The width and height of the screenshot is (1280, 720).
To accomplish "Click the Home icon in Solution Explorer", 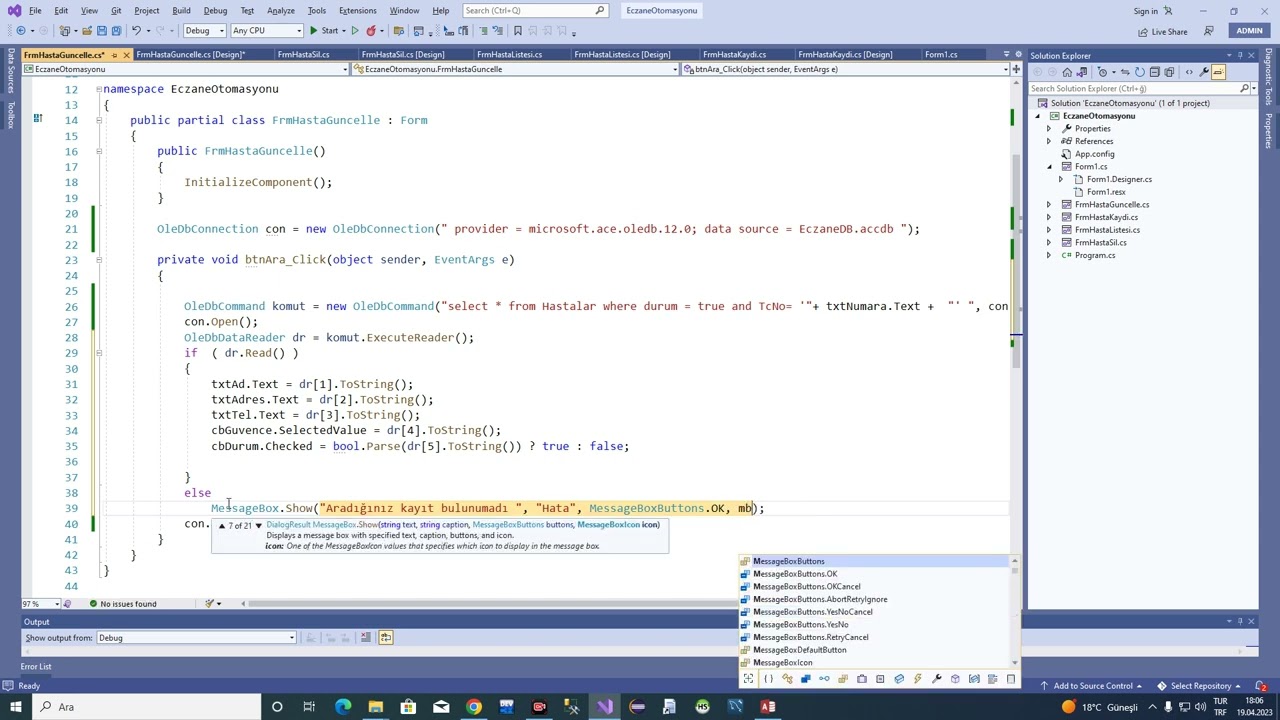I will [1067, 72].
